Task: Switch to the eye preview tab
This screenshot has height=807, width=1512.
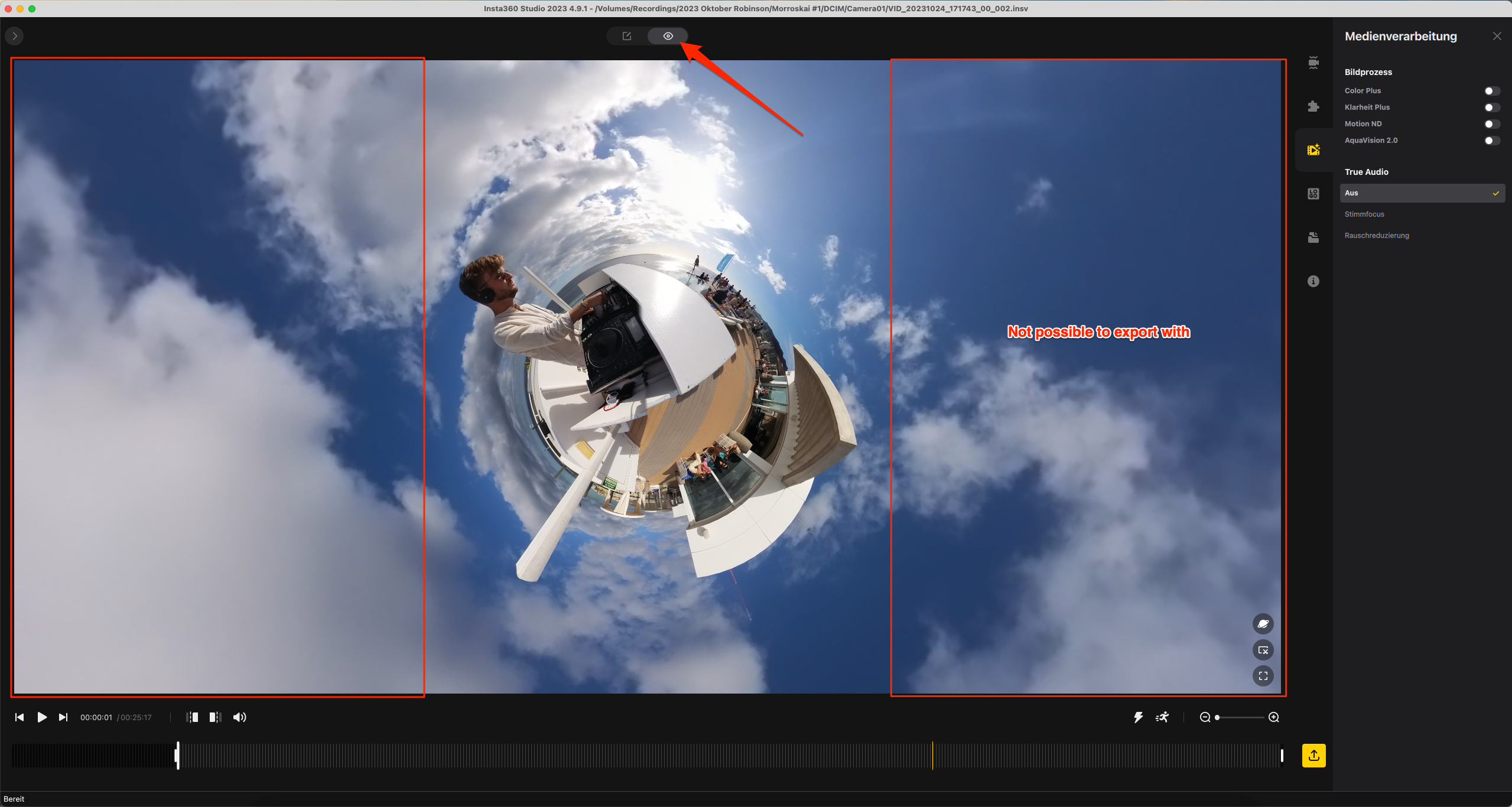Action: click(x=668, y=36)
